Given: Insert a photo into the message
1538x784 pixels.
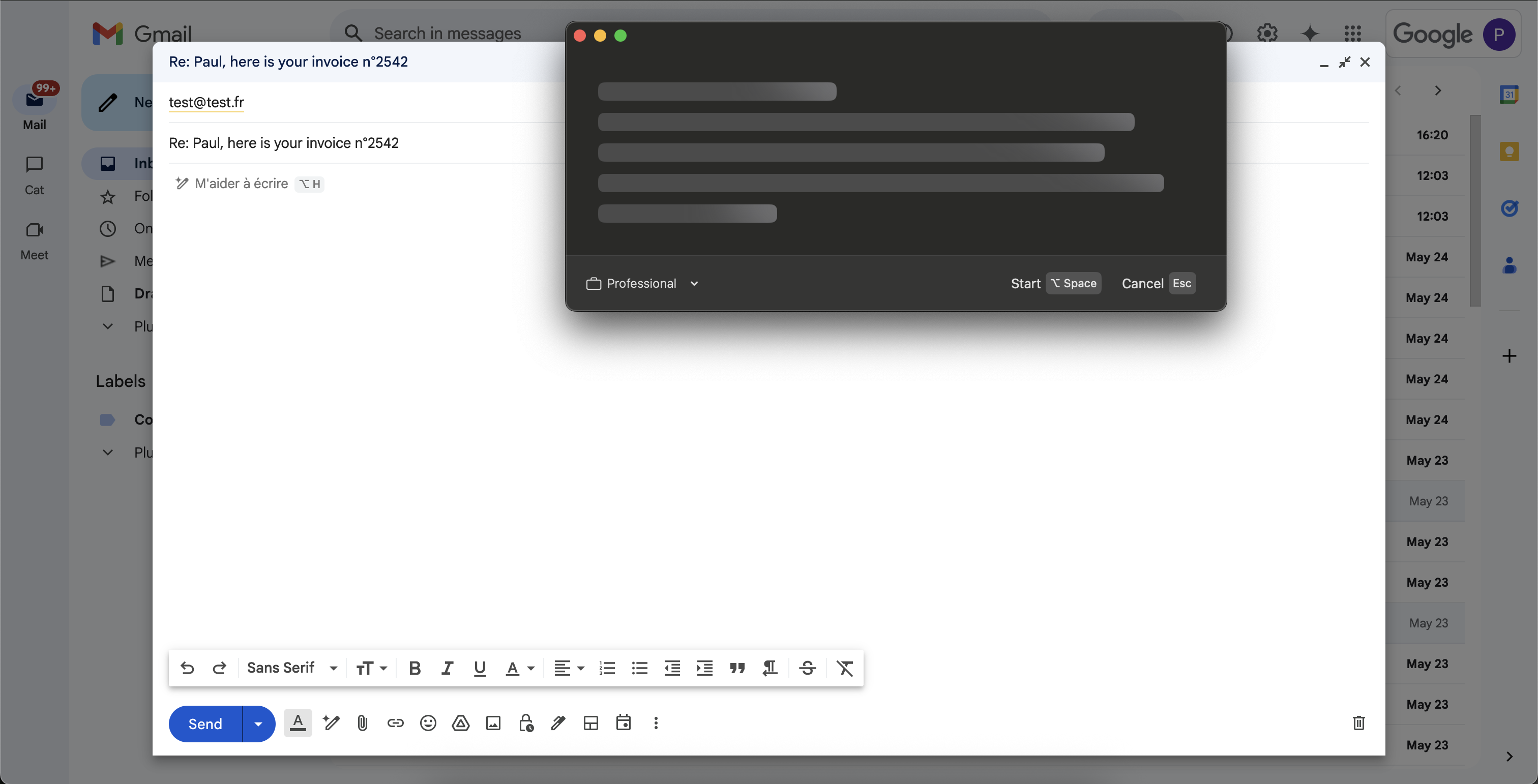Looking at the screenshot, I should pyautogui.click(x=493, y=723).
